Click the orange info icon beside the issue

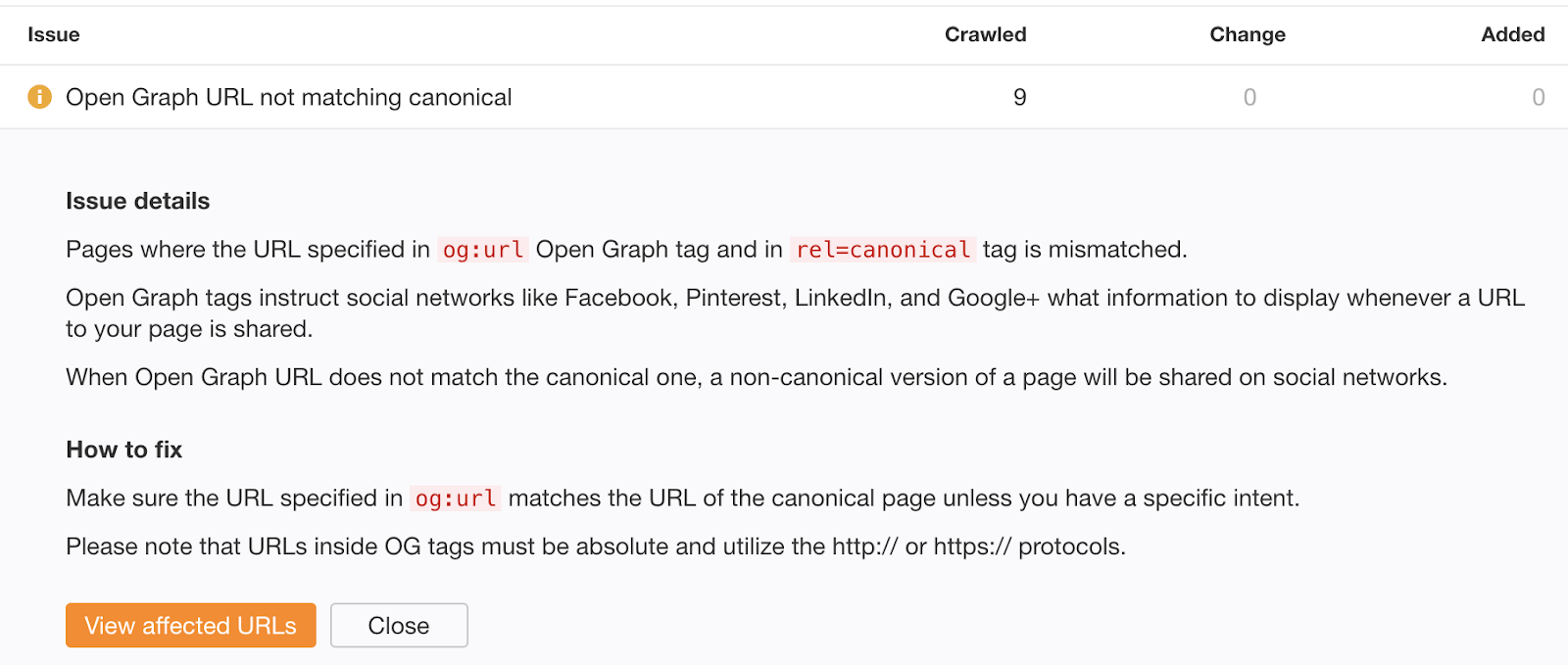(x=39, y=97)
